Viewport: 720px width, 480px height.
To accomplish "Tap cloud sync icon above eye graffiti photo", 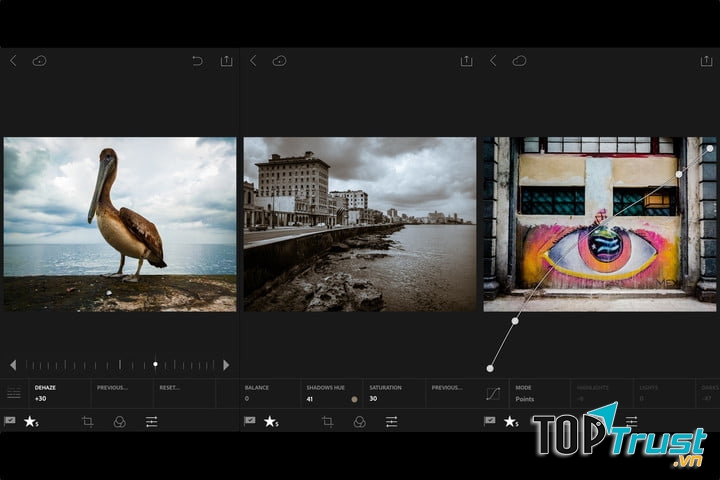I will (x=519, y=61).
